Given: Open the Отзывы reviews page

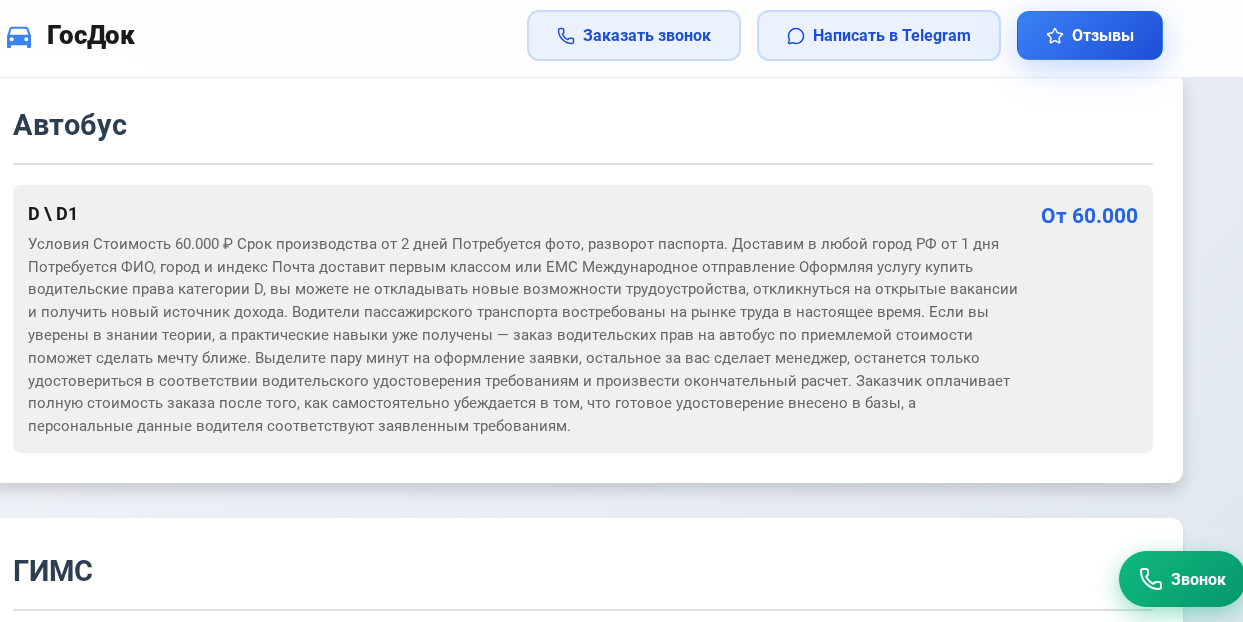Looking at the screenshot, I should pyautogui.click(x=1089, y=36).
